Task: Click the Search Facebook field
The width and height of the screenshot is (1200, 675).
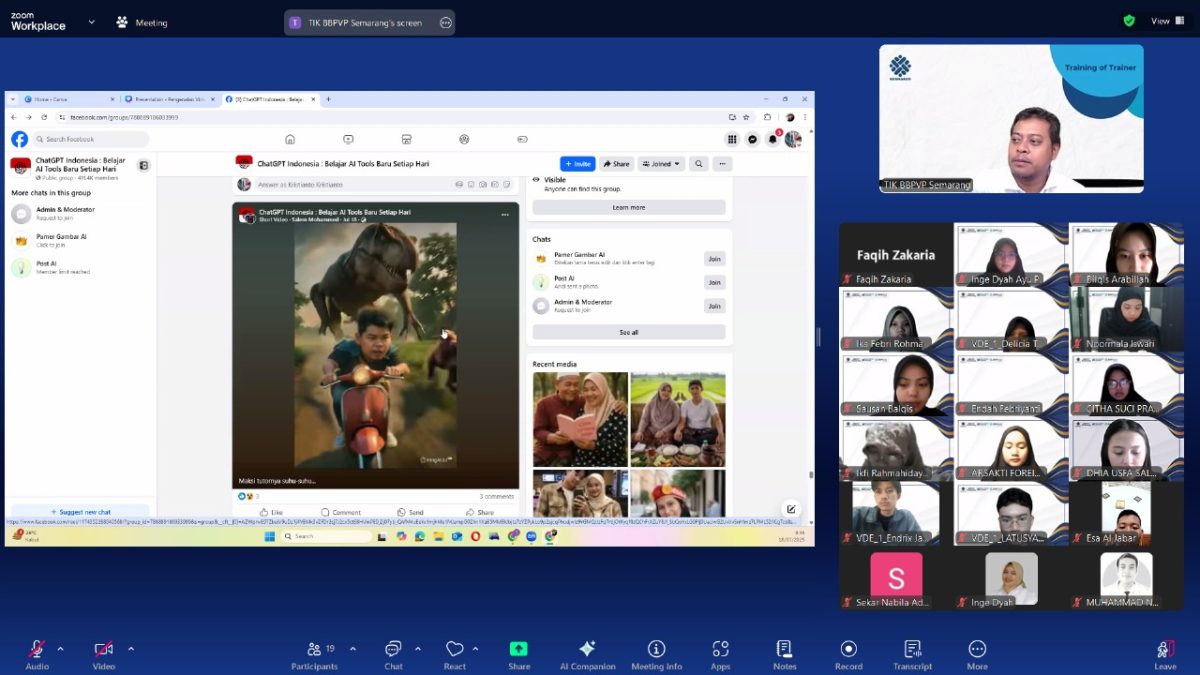Action: 90,139
